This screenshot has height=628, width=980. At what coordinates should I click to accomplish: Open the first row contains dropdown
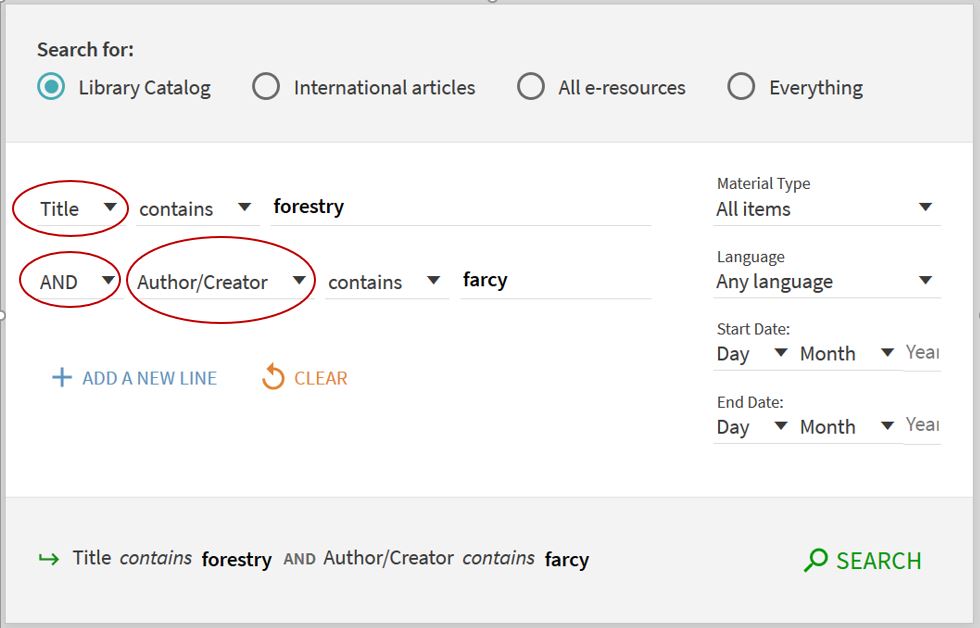(195, 209)
